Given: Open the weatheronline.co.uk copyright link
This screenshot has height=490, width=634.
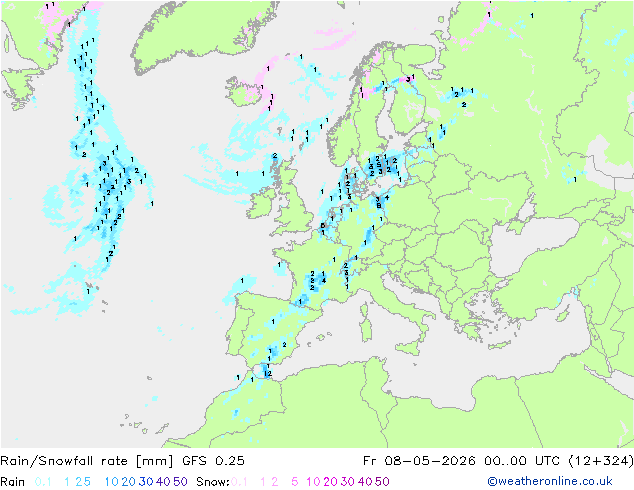Looking at the screenshot, I should [x=550, y=481].
